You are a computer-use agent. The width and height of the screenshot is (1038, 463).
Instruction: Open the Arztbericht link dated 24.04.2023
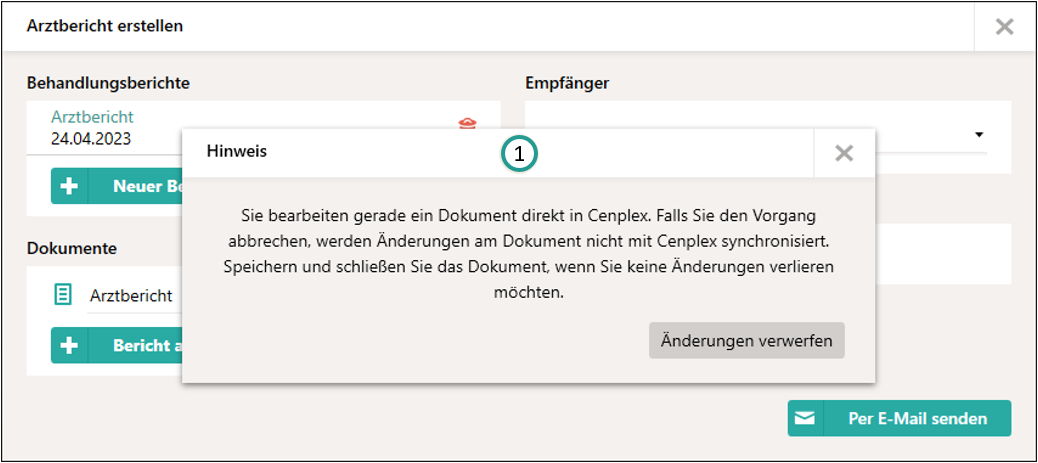pyautogui.click(x=92, y=117)
